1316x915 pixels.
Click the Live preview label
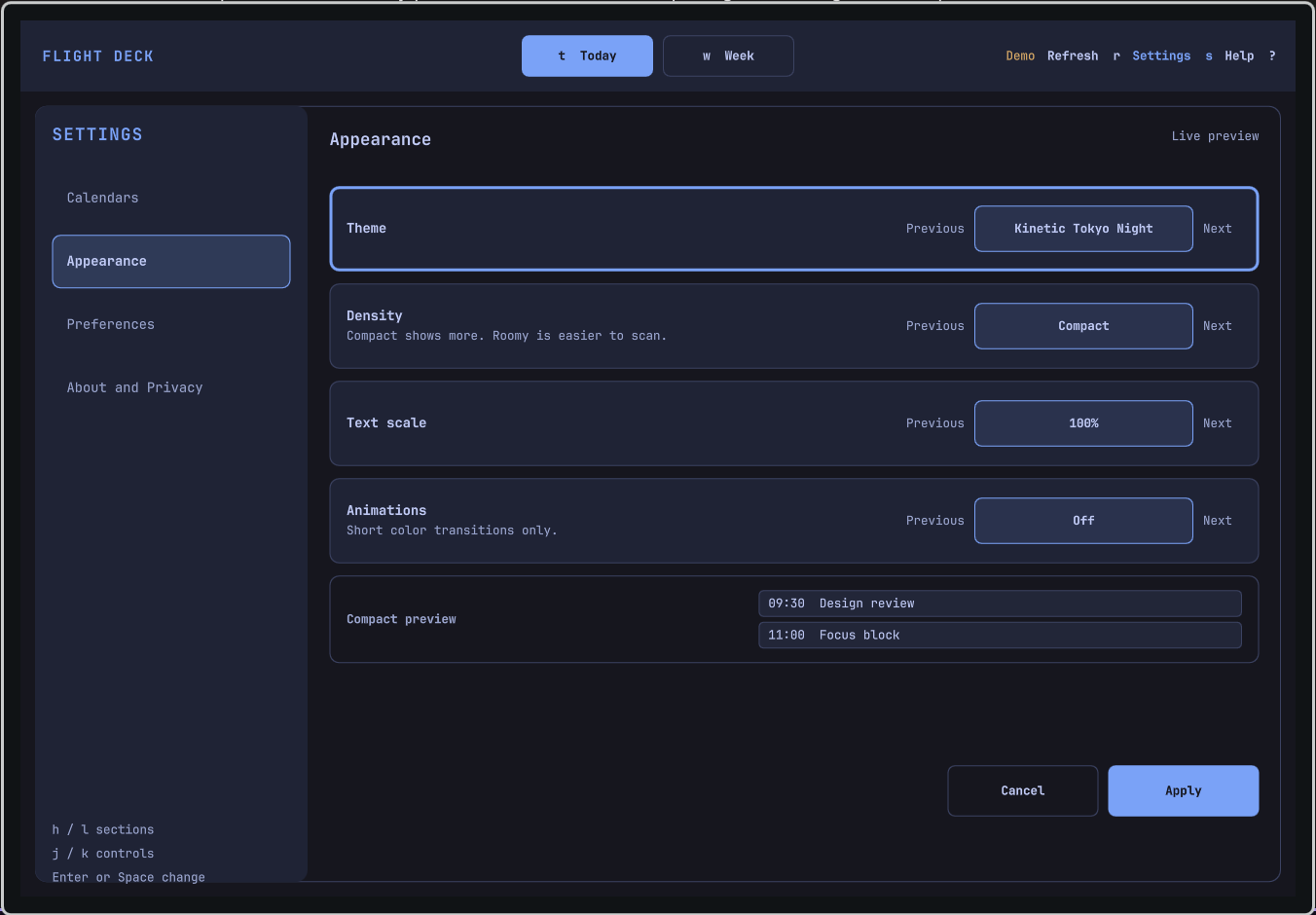(x=1215, y=136)
